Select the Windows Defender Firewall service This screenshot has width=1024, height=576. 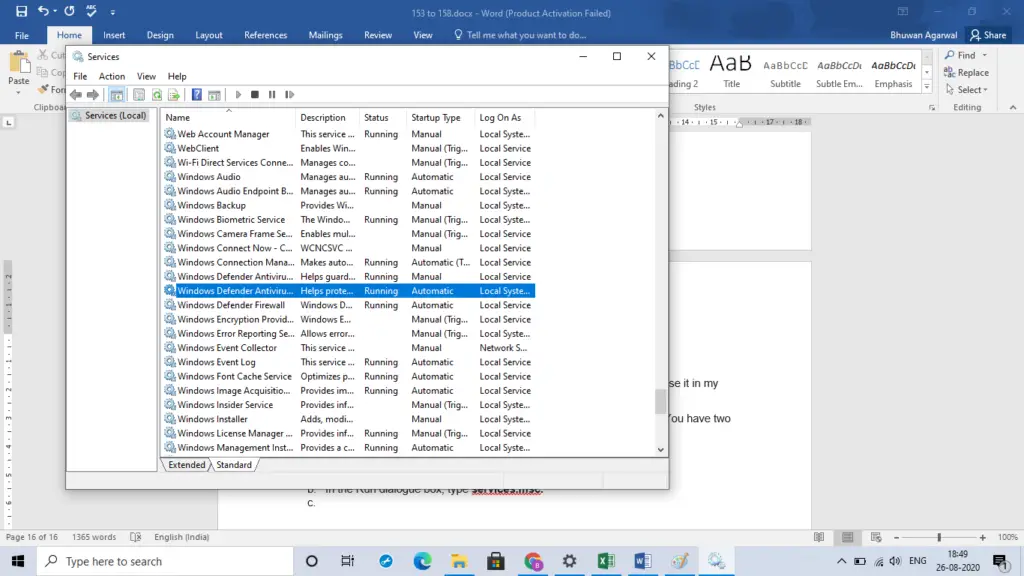click(x=349, y=305)
